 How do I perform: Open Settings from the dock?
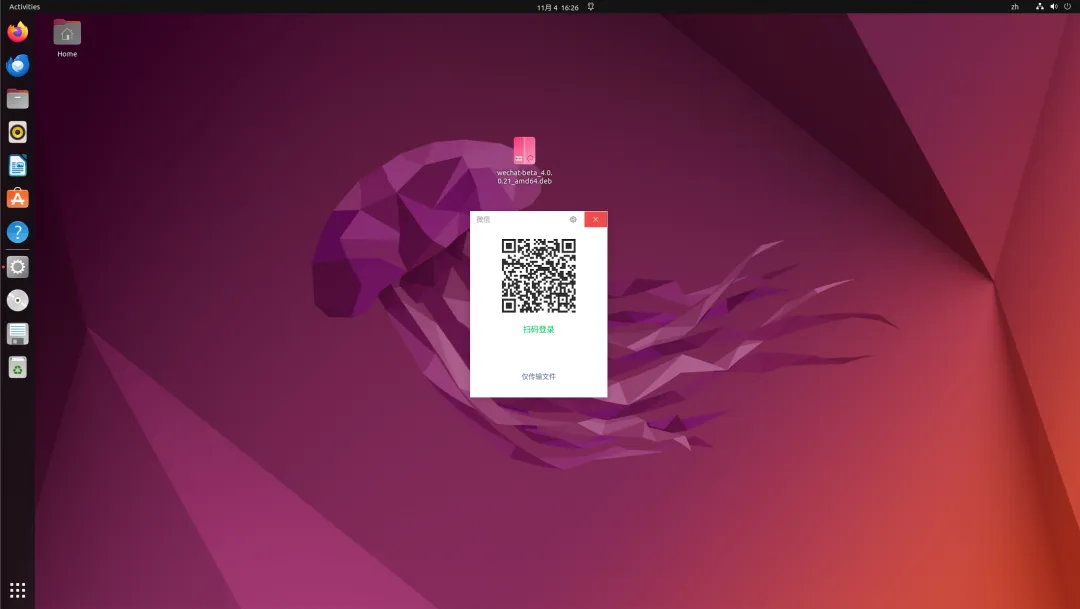[x=18, y=267]
